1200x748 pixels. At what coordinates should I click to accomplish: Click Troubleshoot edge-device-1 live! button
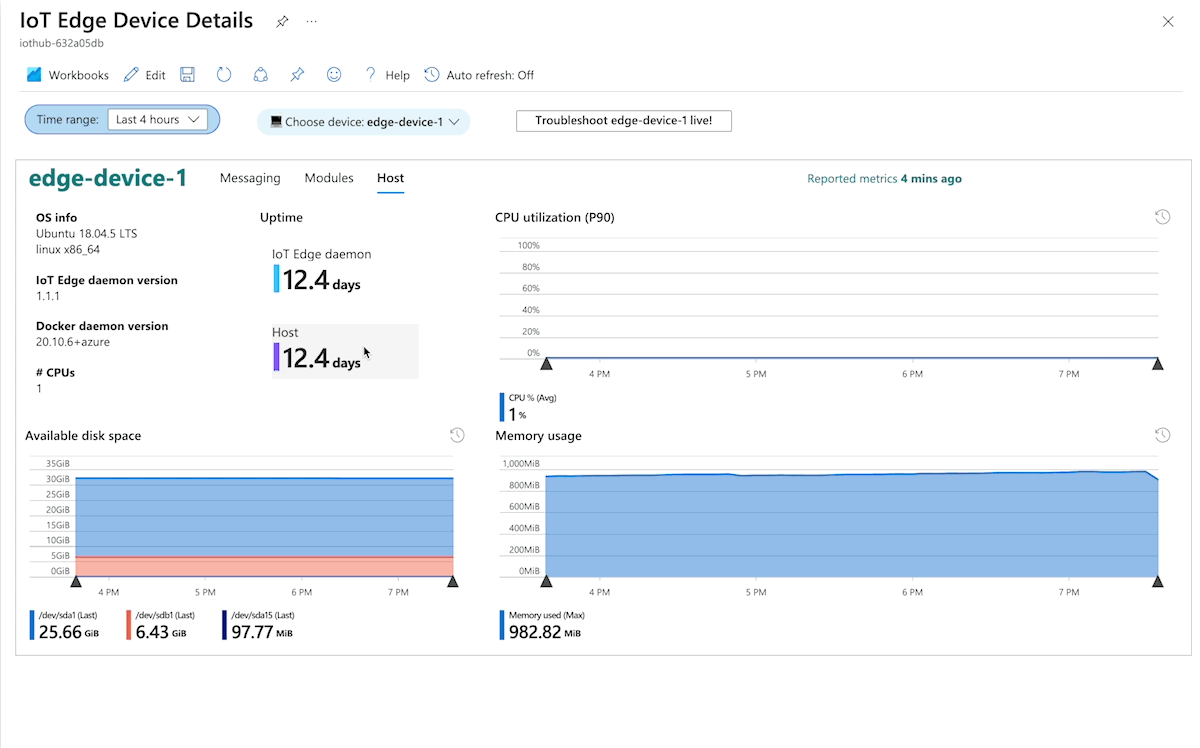tap(623, 121)
